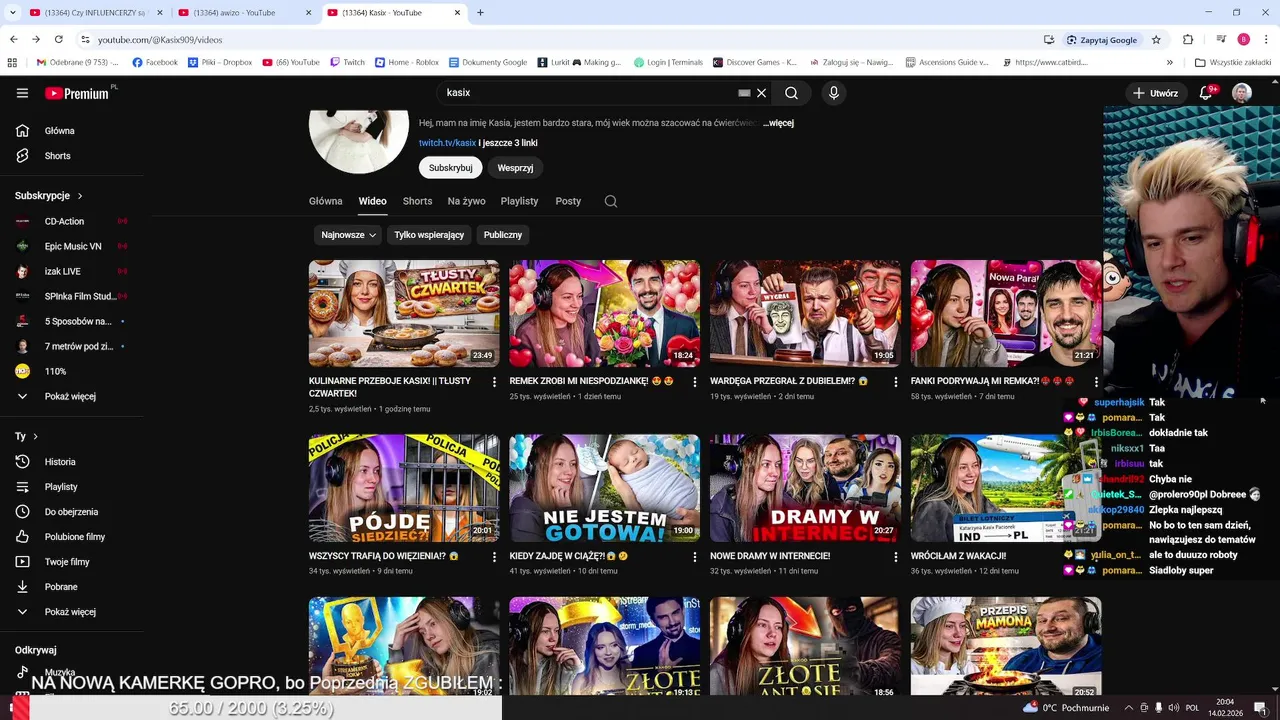Click inside the YouTube search field
The height and width of the screenshot is (720, 1280).
590,93
